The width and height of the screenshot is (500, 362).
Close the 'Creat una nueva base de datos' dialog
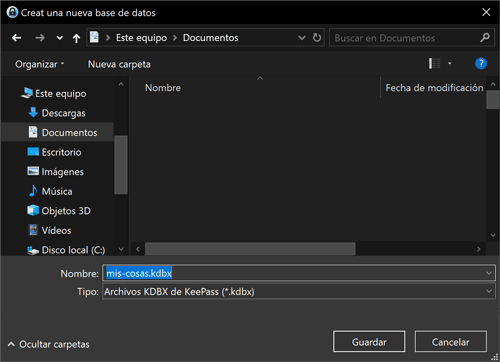coord(486,12)
